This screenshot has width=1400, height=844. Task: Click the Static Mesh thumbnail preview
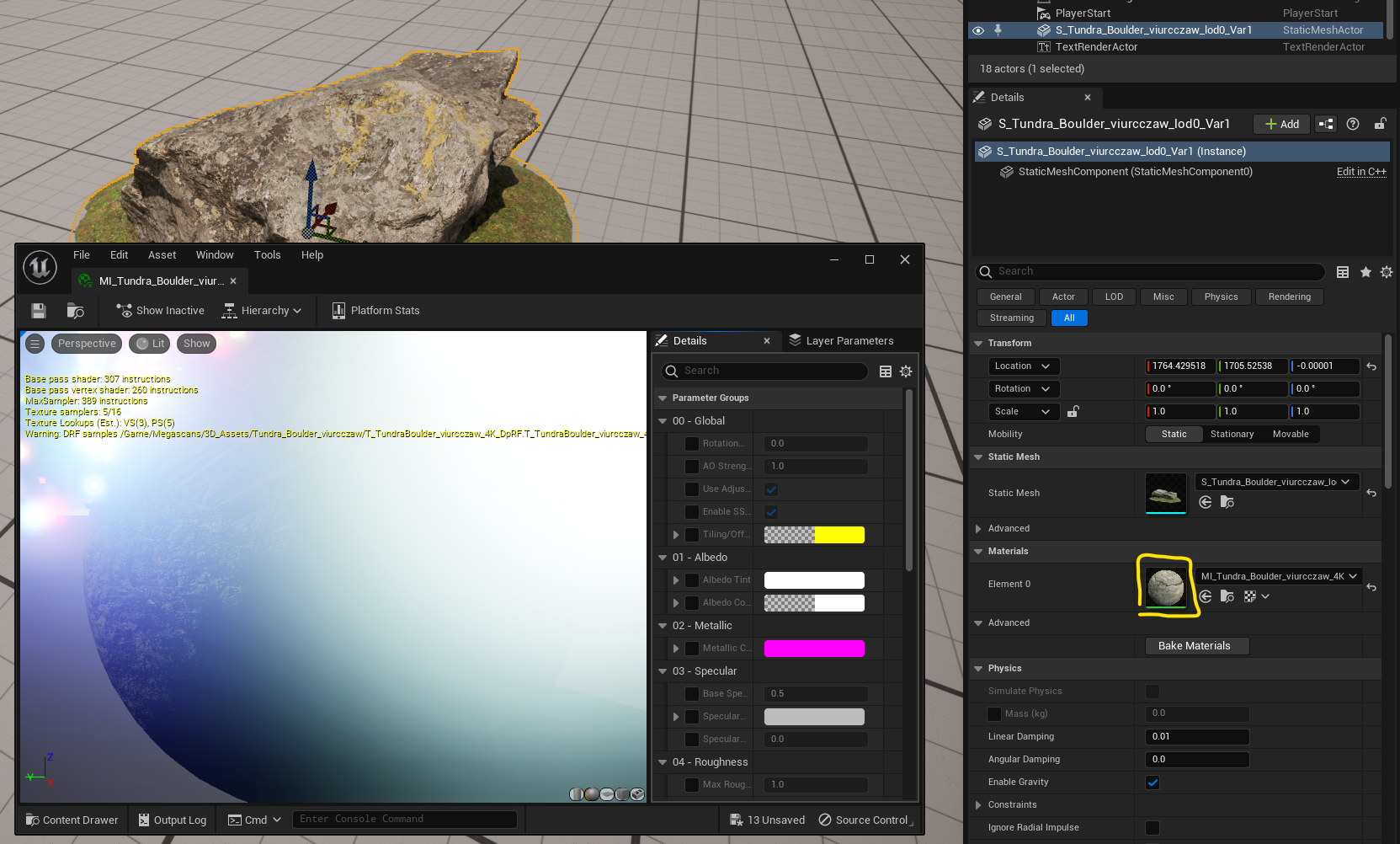pyautogui.click(x=1166, y=493)
